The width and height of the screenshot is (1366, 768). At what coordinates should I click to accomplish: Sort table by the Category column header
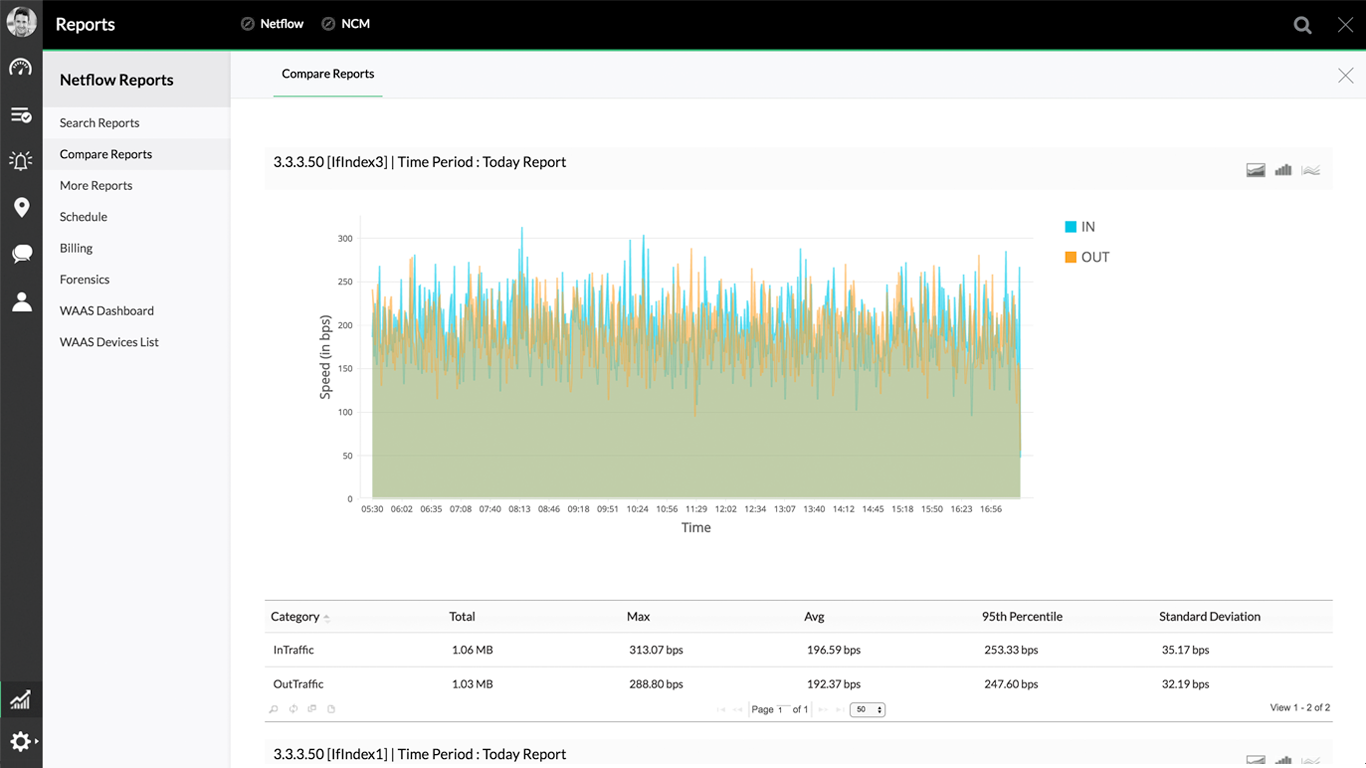(295, 617)
